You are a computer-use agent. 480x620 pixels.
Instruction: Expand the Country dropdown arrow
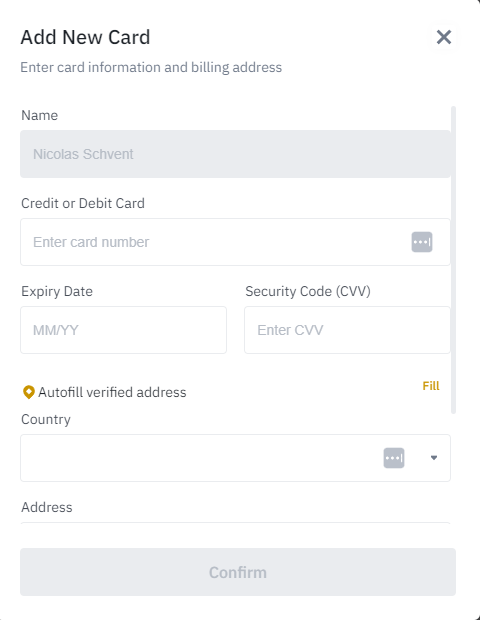click(434, 458)
